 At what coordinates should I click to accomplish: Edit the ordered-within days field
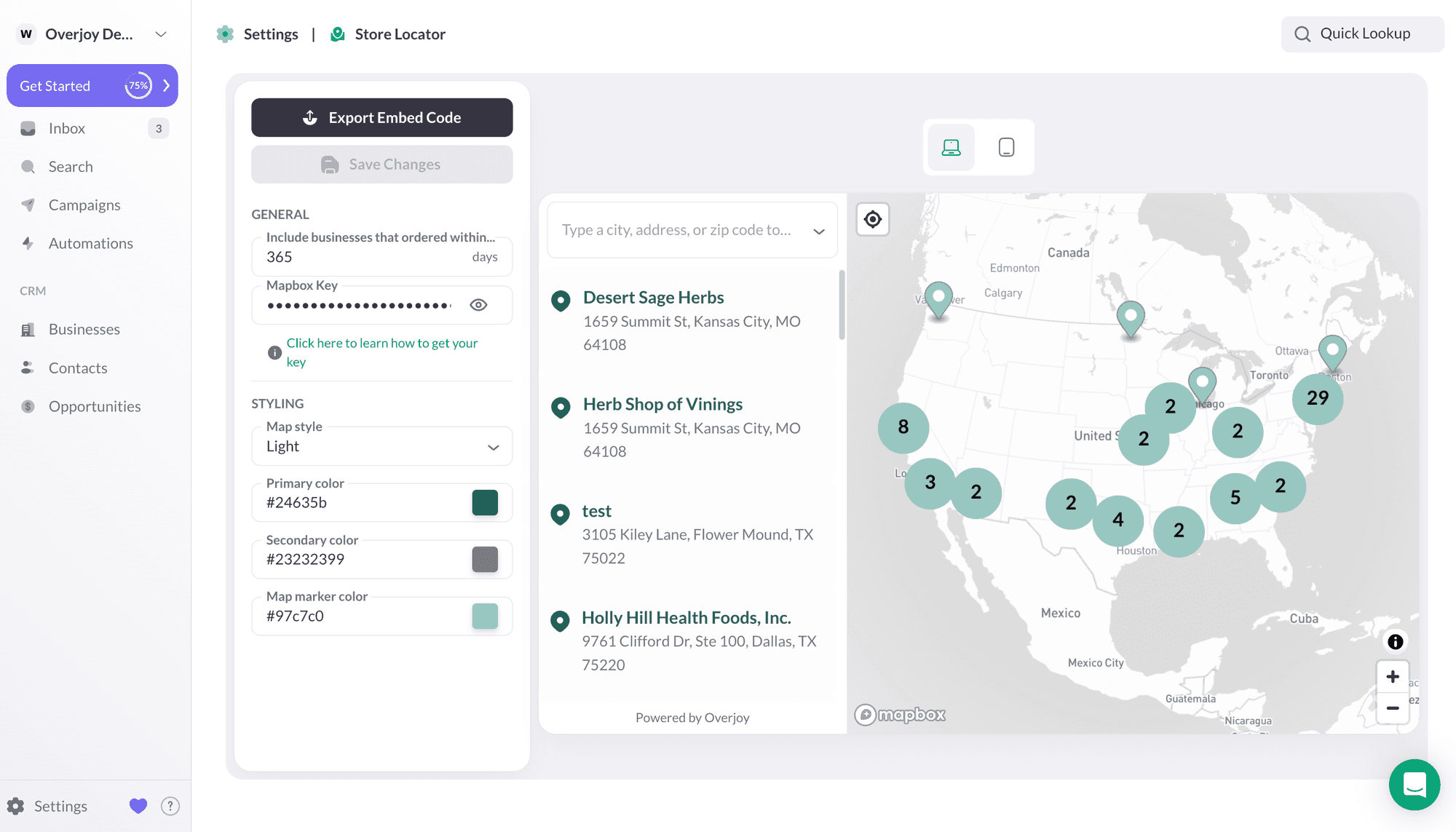381,256
